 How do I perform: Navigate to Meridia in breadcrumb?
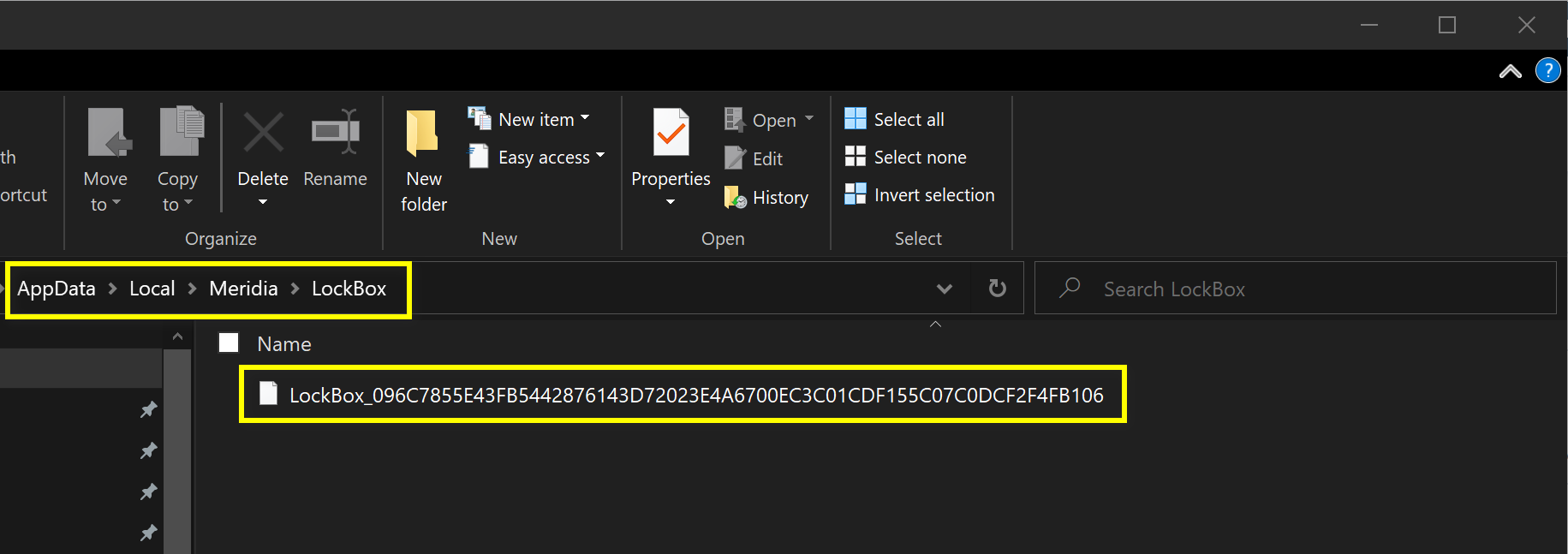[243, 289]
